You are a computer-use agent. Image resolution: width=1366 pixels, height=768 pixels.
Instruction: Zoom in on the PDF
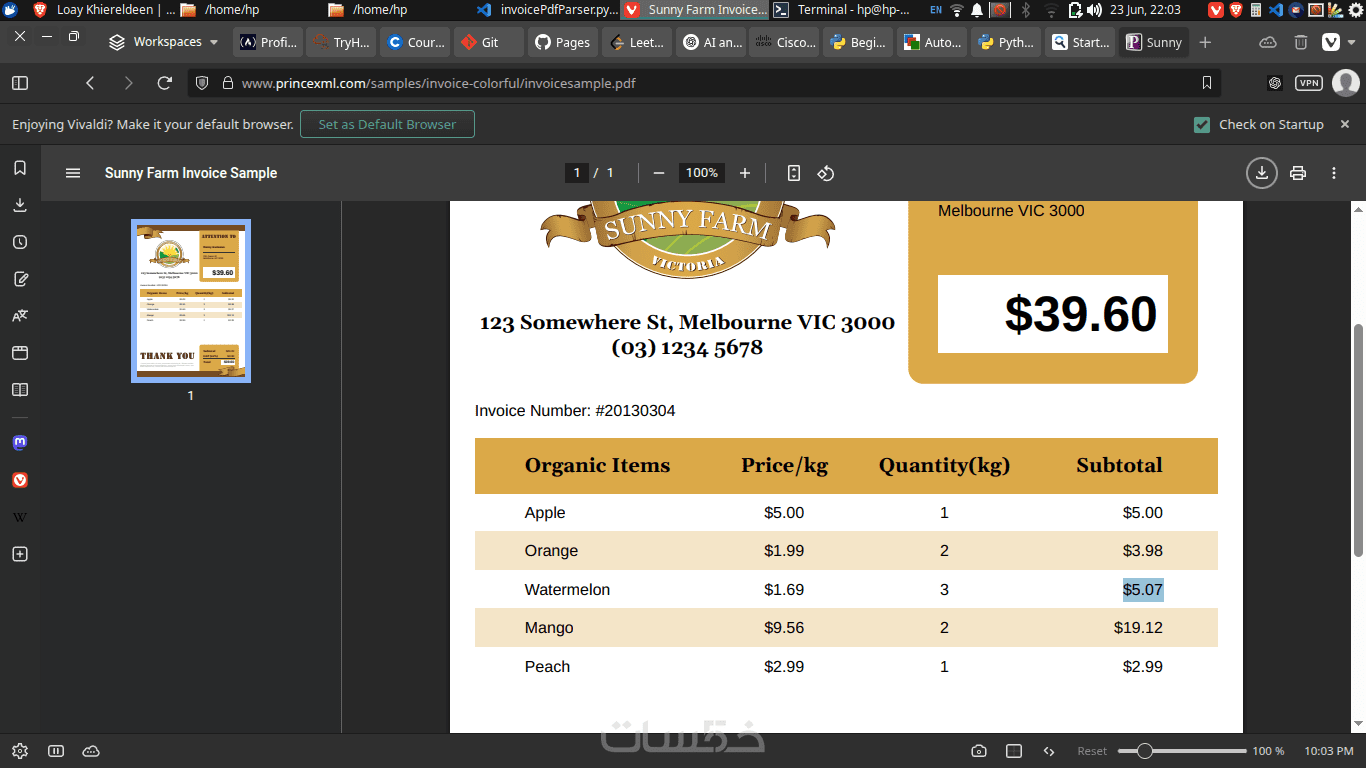745,173
